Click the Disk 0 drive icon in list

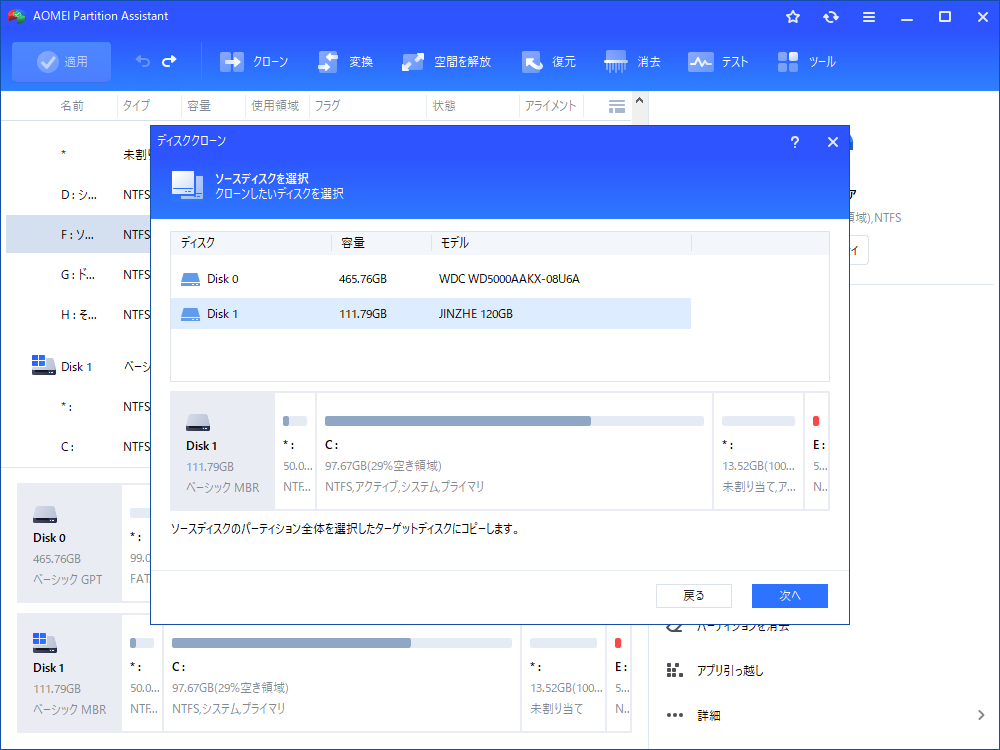(x=190, y=279)
